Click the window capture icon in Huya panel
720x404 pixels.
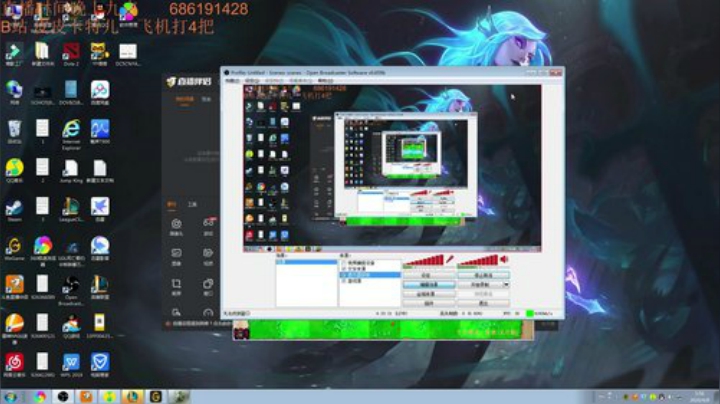[x=208, y=286]
